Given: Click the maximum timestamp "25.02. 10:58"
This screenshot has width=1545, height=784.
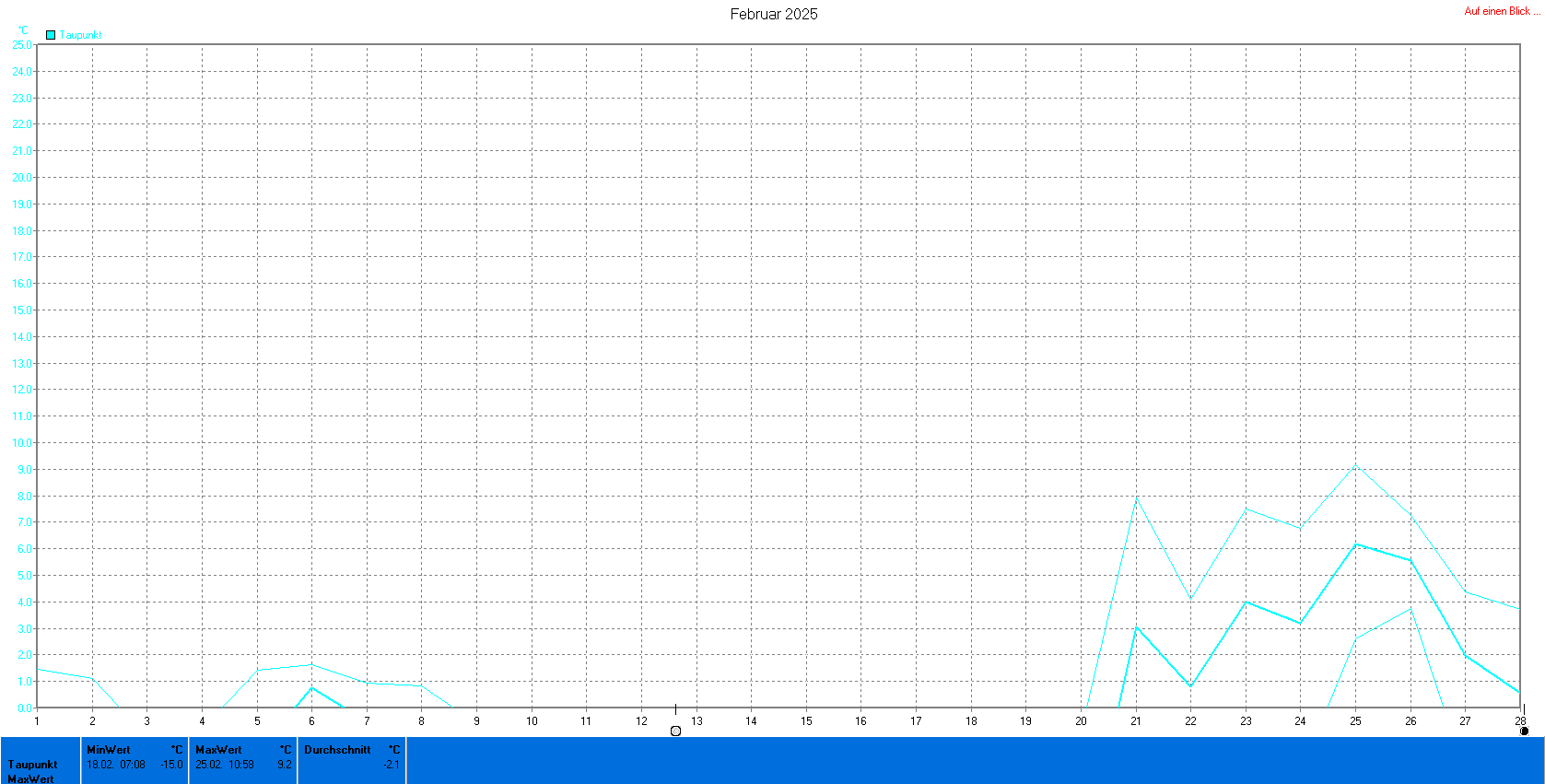Looking at the screenshot, I should click(225, 765).
